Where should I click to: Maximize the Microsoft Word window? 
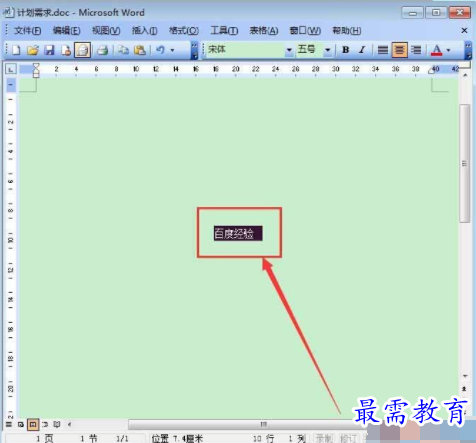pos(436,13)
